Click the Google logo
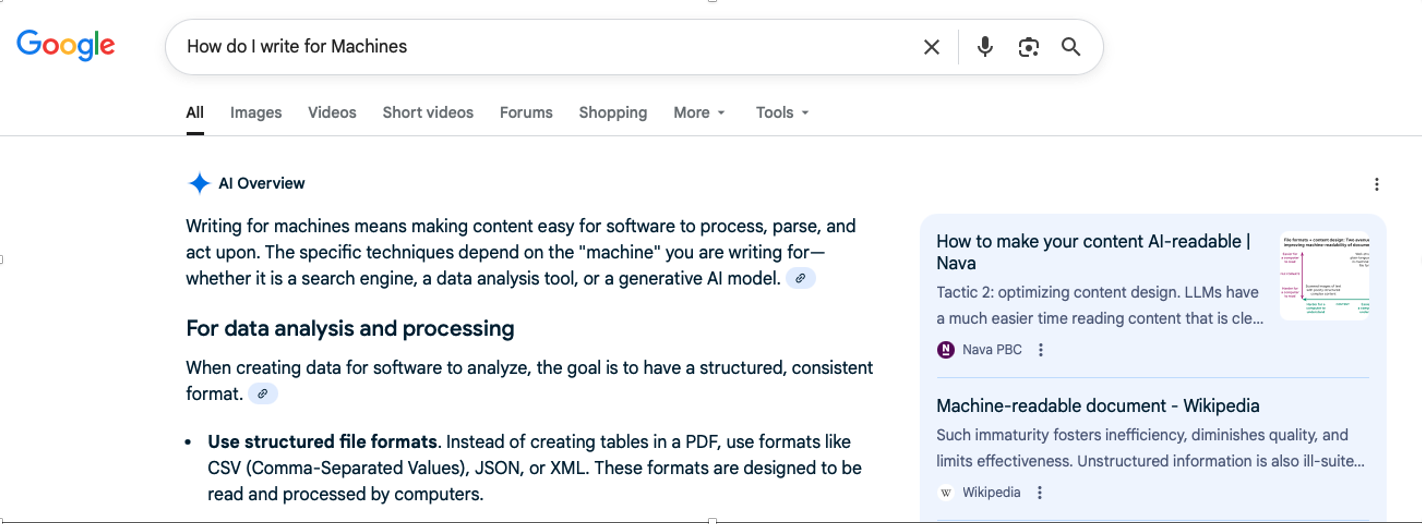The image size is (1422, 524). point(66,45)
